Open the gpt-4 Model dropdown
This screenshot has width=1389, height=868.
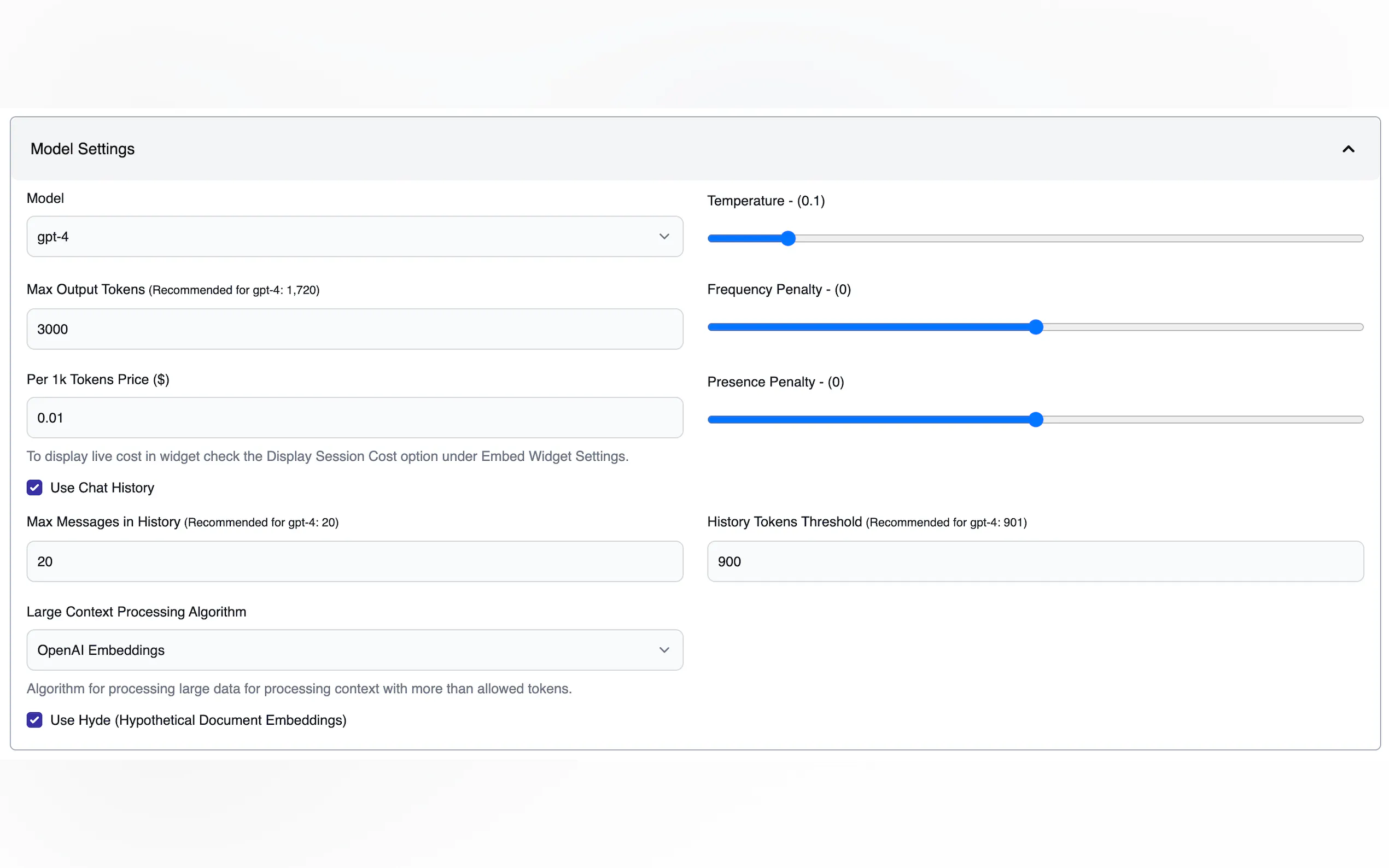[x=354, y=237]
